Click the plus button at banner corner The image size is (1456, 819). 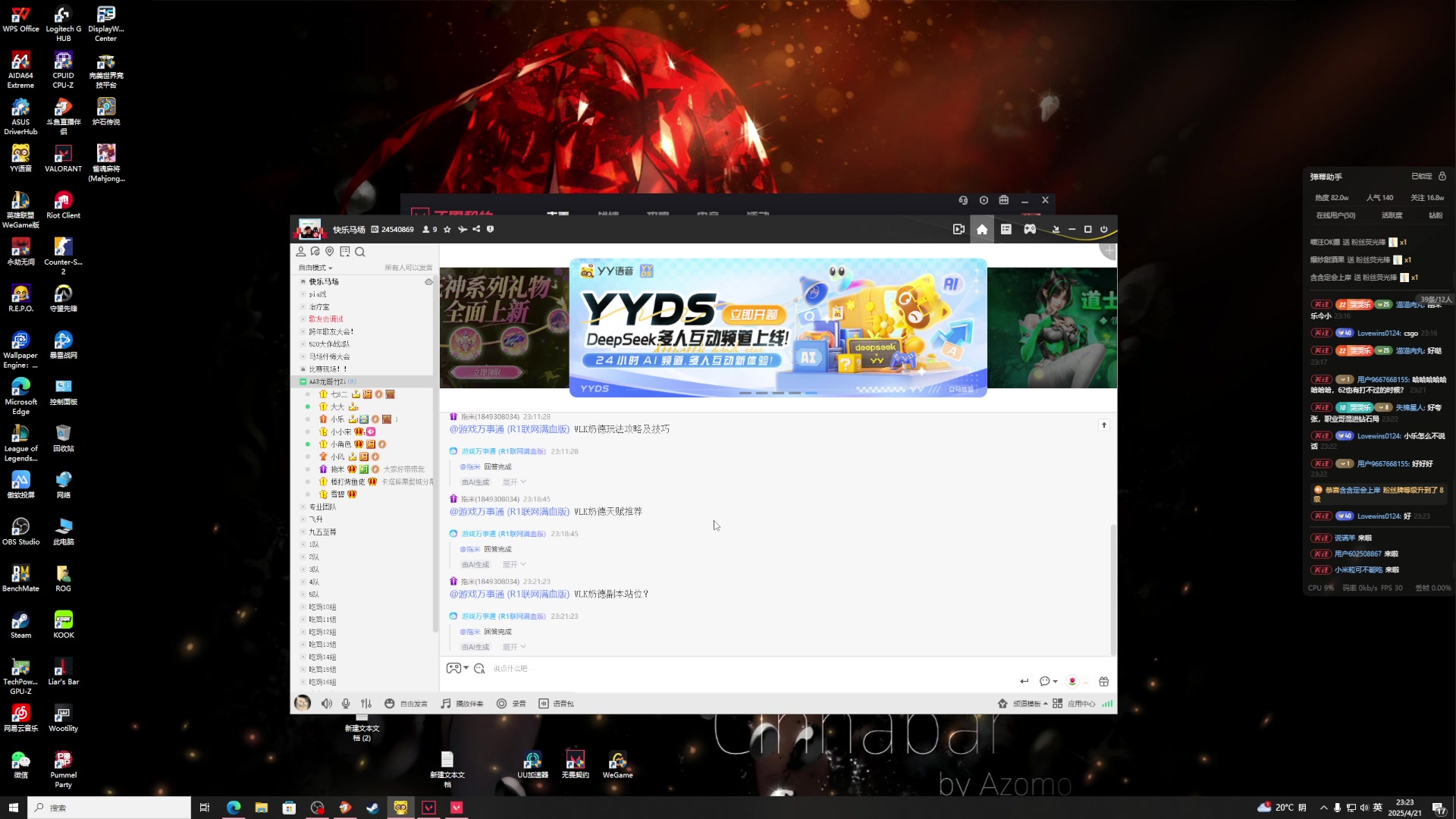[x=1109, y=250]
